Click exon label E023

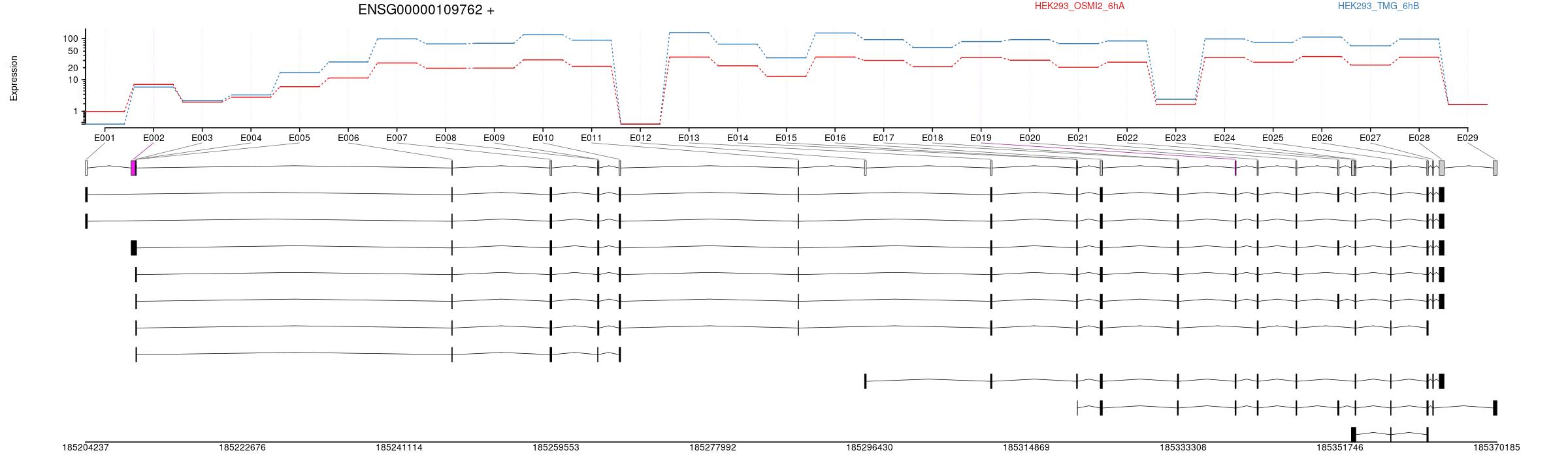[1175, 138]
